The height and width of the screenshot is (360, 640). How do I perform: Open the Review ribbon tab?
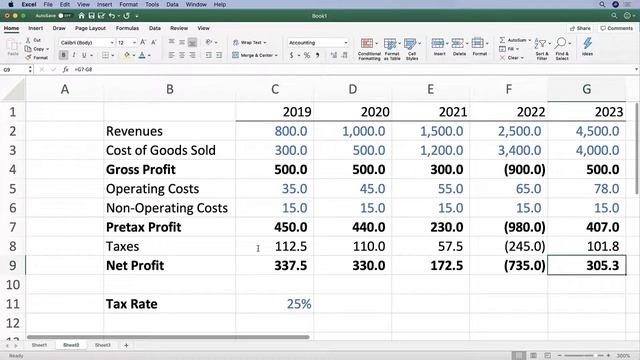[x=179, y=28]
